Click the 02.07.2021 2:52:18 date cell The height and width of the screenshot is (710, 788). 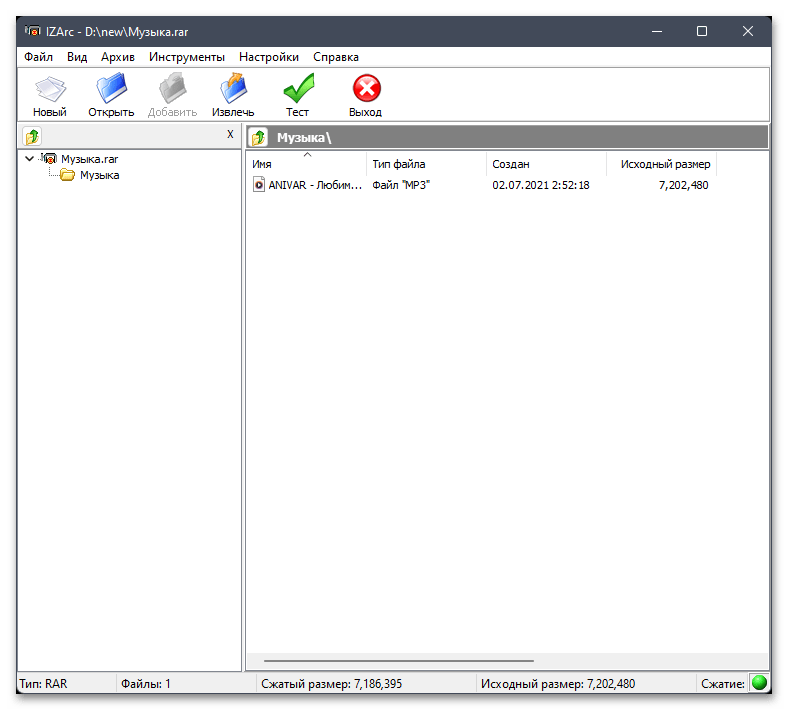(x=541, y=185)
